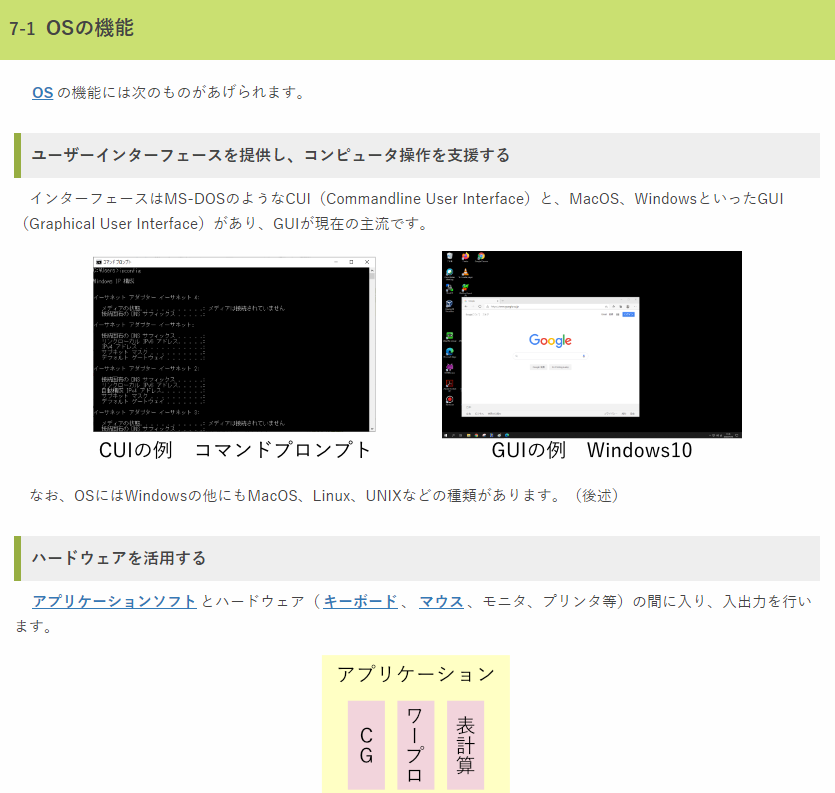
Task: Click the ハードウェアを活用する subheading
Action: click(119, 558)
